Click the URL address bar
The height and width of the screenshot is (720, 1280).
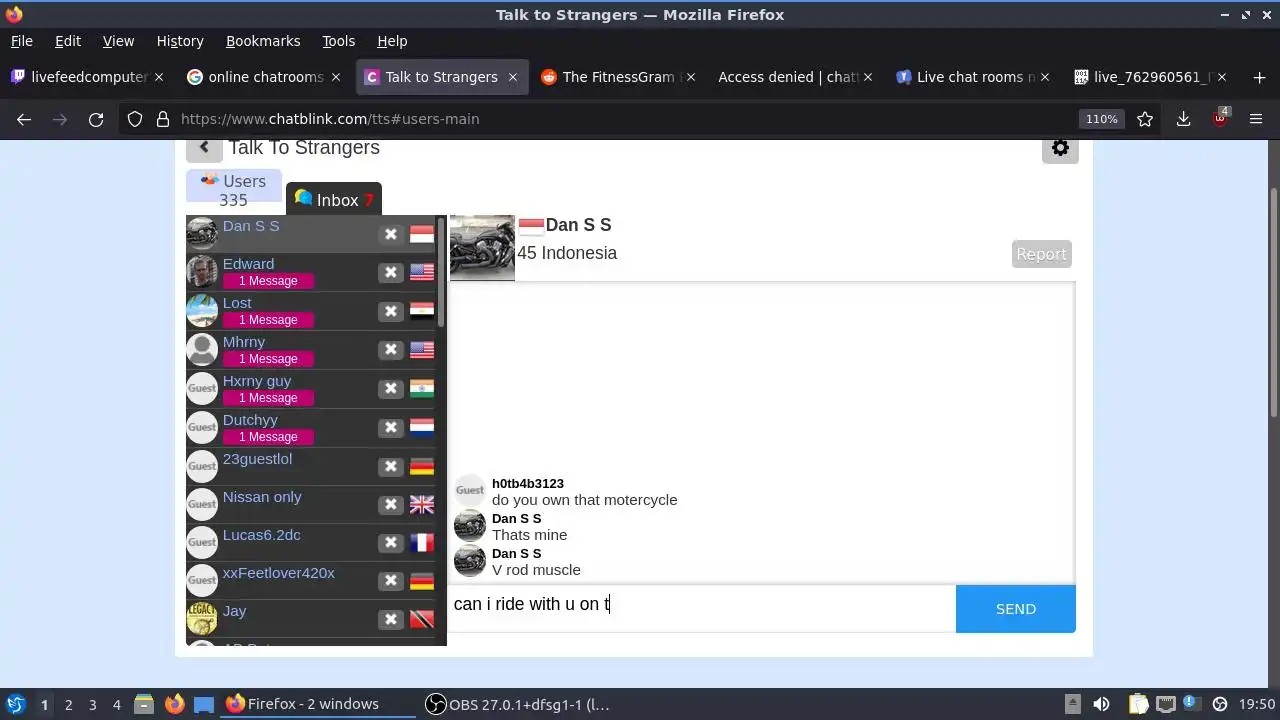[620, 119]
